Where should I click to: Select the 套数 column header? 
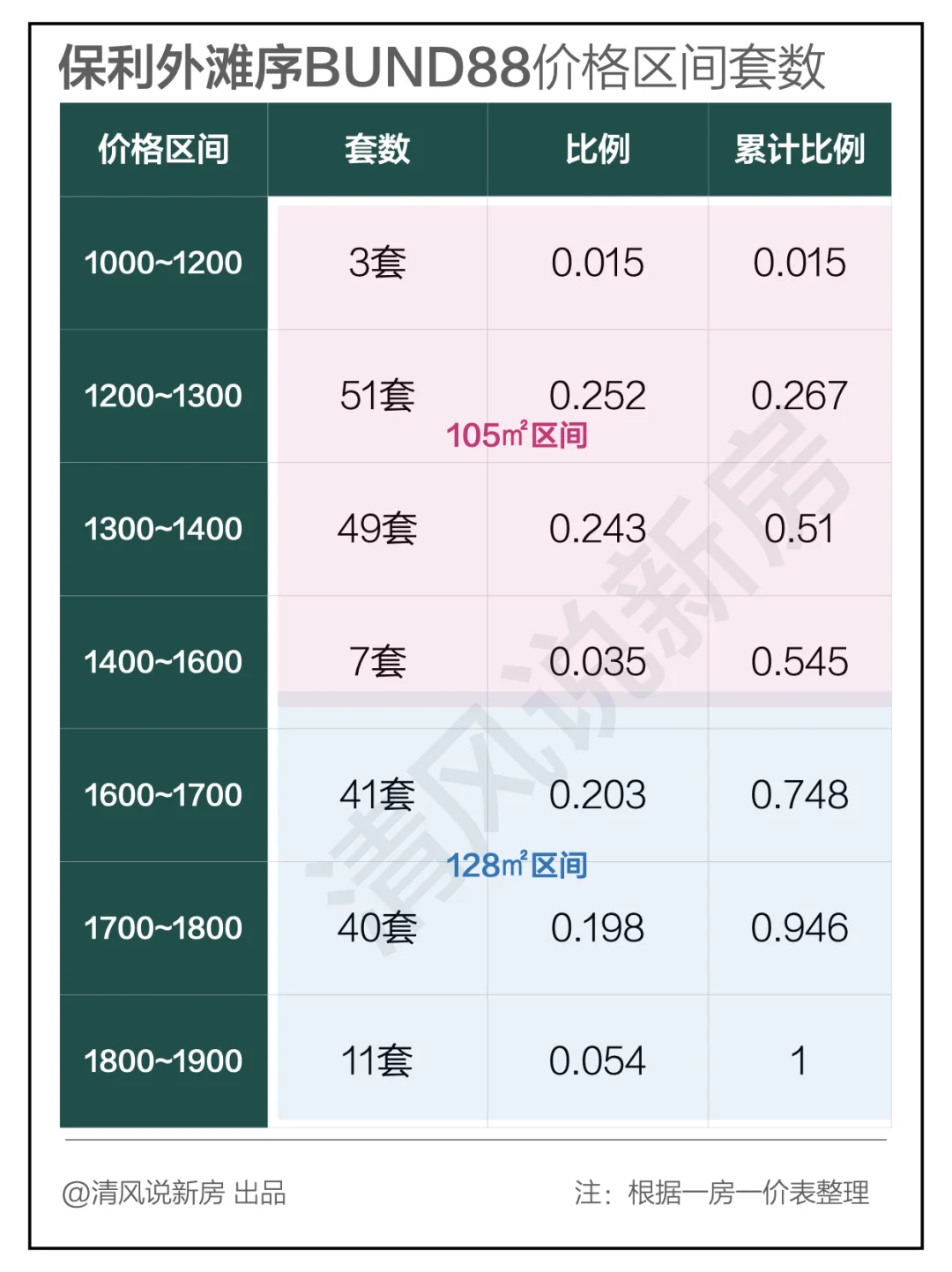377,149
